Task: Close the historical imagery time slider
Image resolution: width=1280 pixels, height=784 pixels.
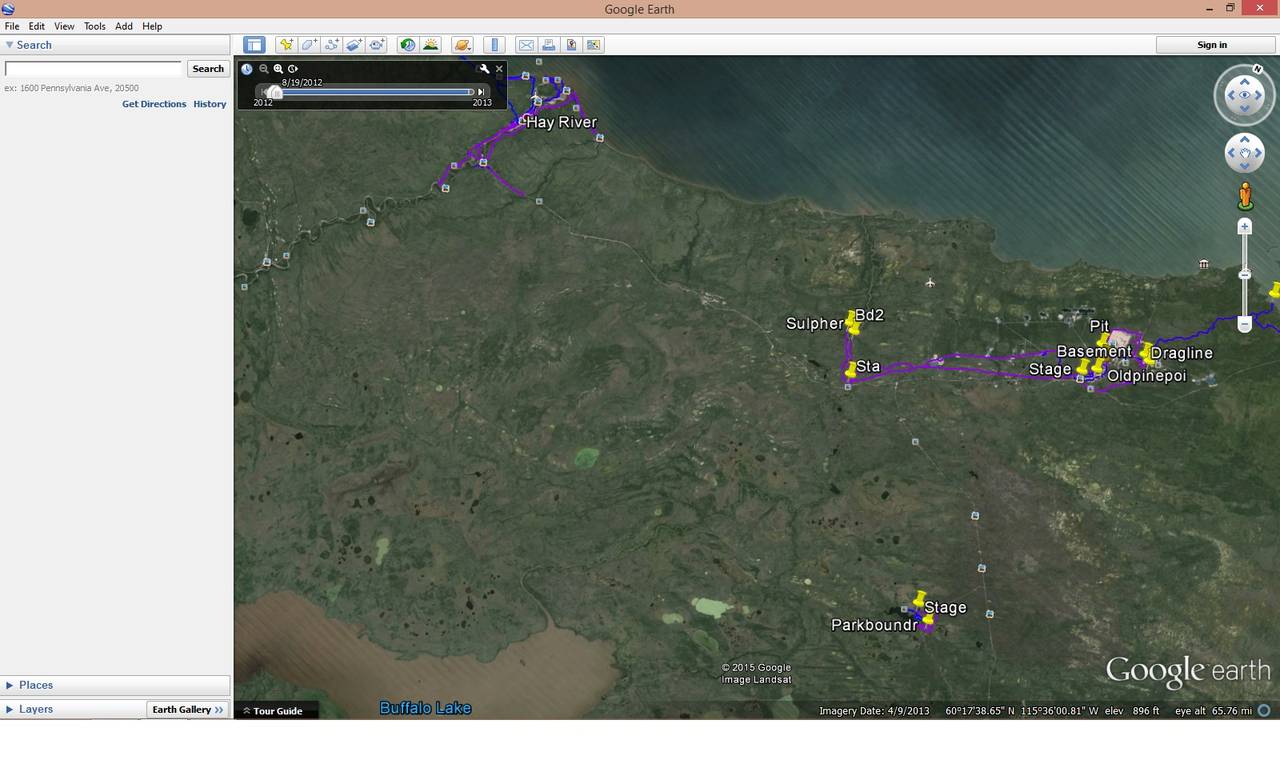Action: (499, 69)
